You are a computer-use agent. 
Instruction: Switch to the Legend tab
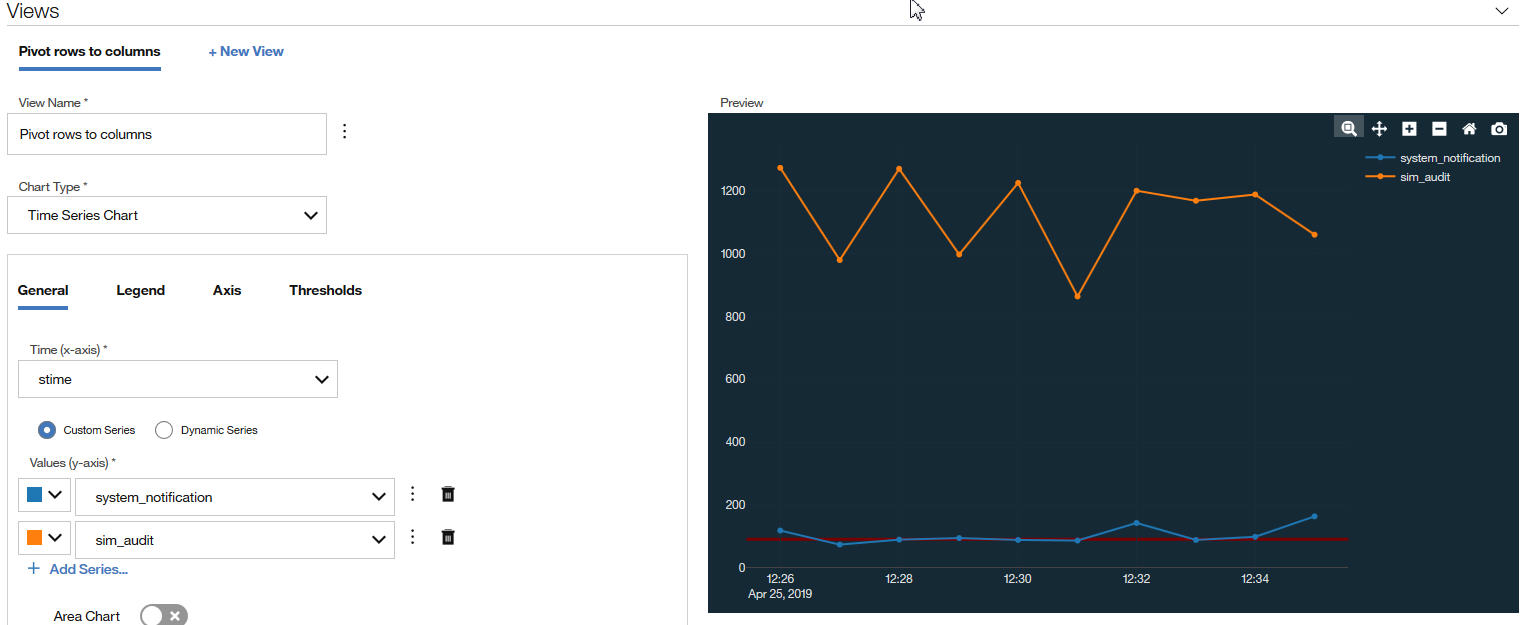[x=140, y=290]
